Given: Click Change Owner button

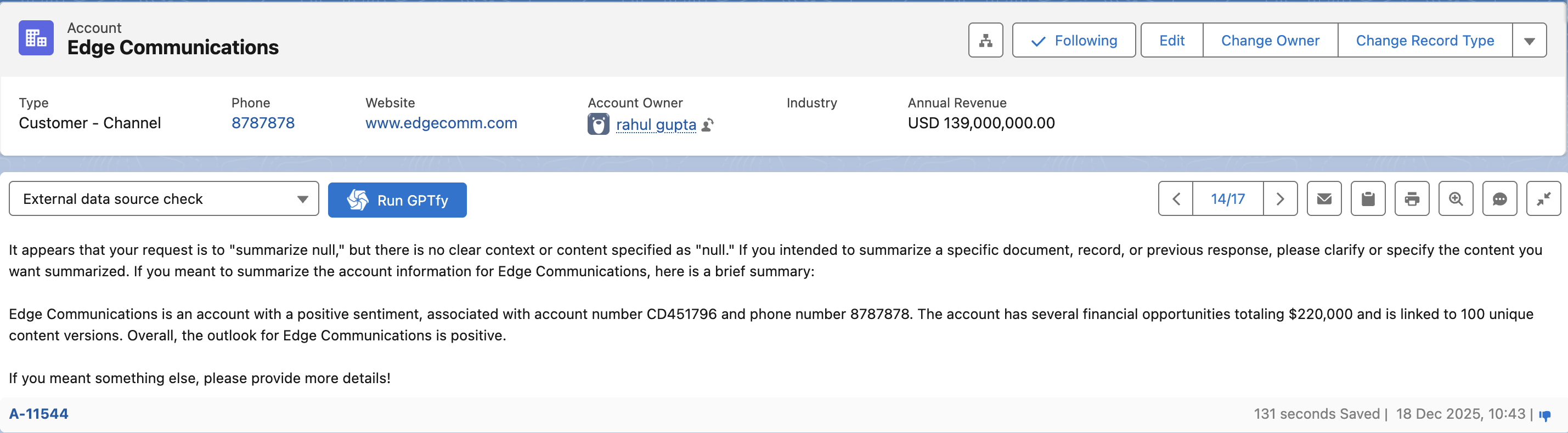Looking at the screenshot, I should click(x=1270, y=41).
